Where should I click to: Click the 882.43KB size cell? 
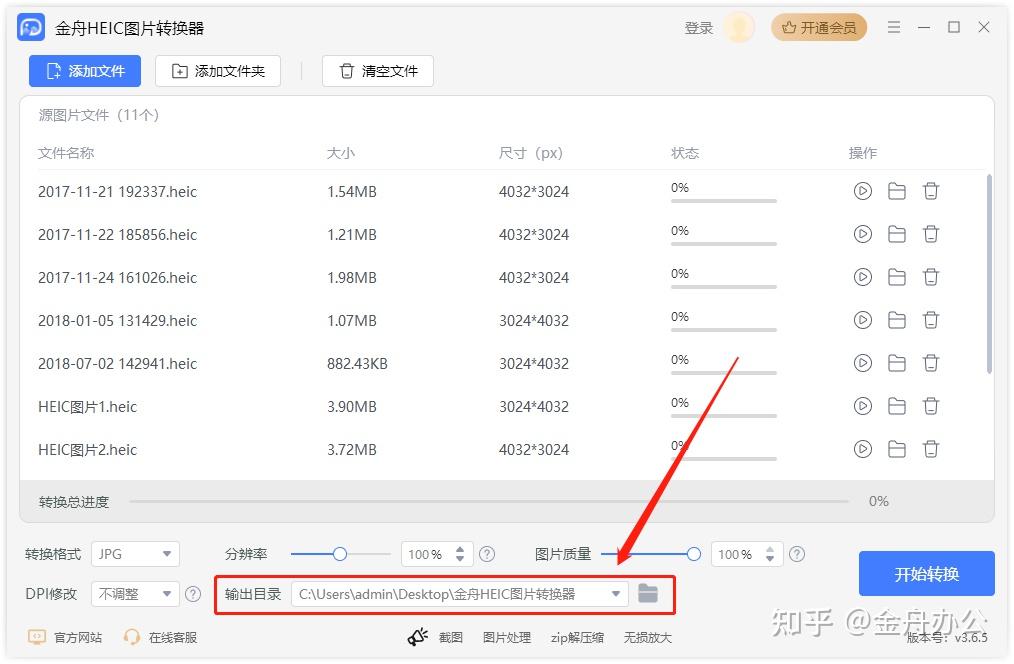click(357, 363)
